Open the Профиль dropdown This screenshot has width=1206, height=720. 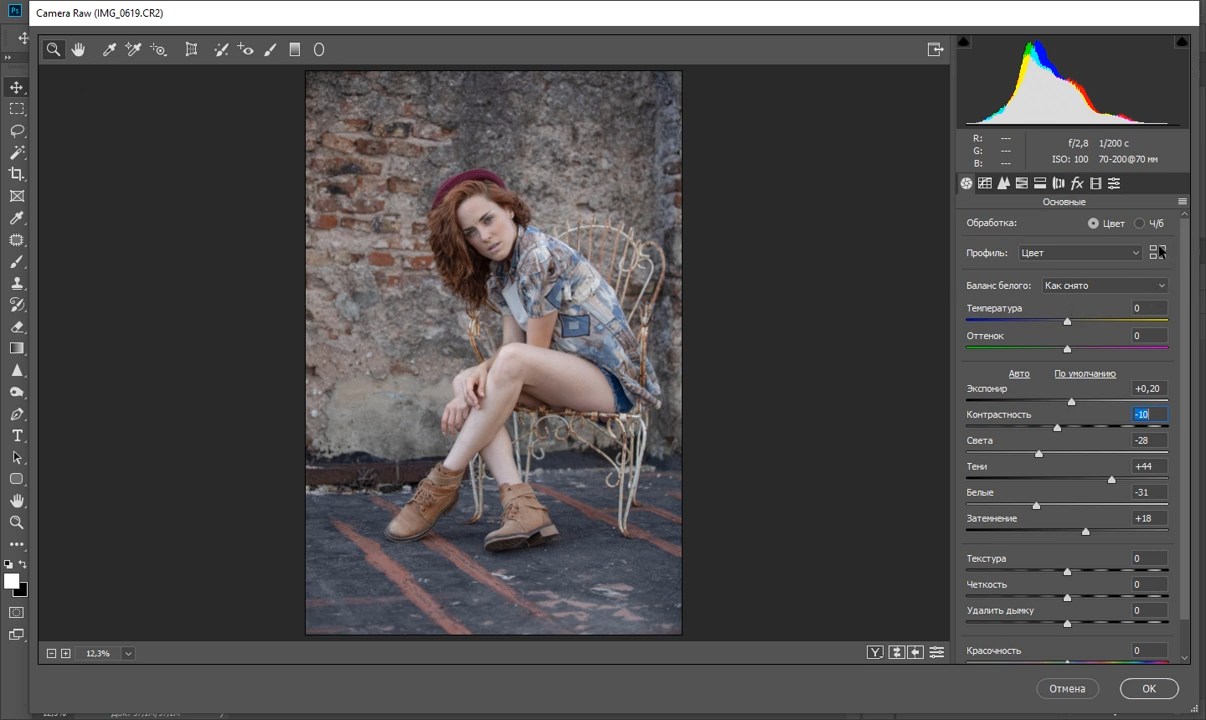click(x=1080, y=253)
